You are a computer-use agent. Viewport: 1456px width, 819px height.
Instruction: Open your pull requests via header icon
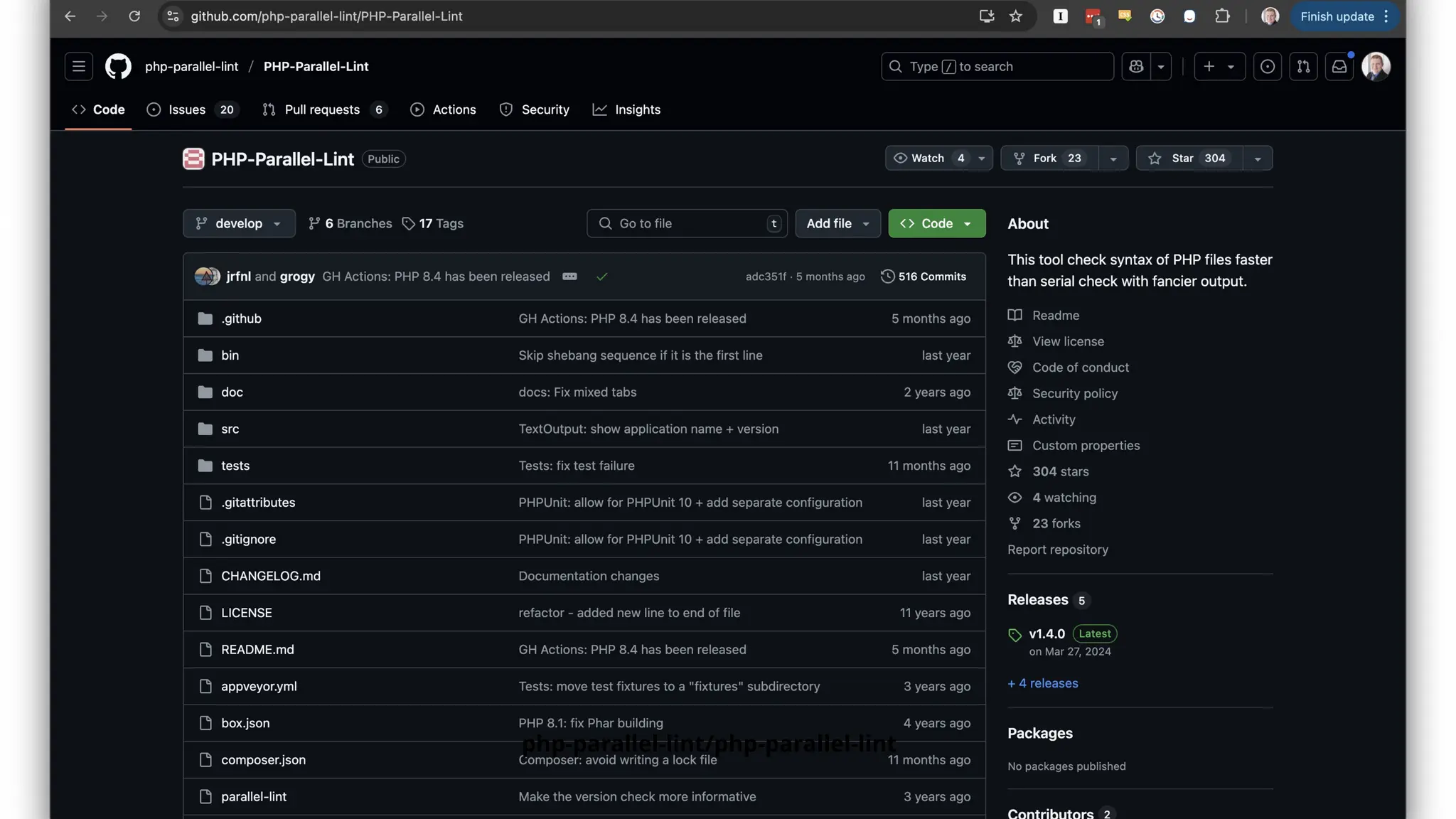coord(1303,66)
